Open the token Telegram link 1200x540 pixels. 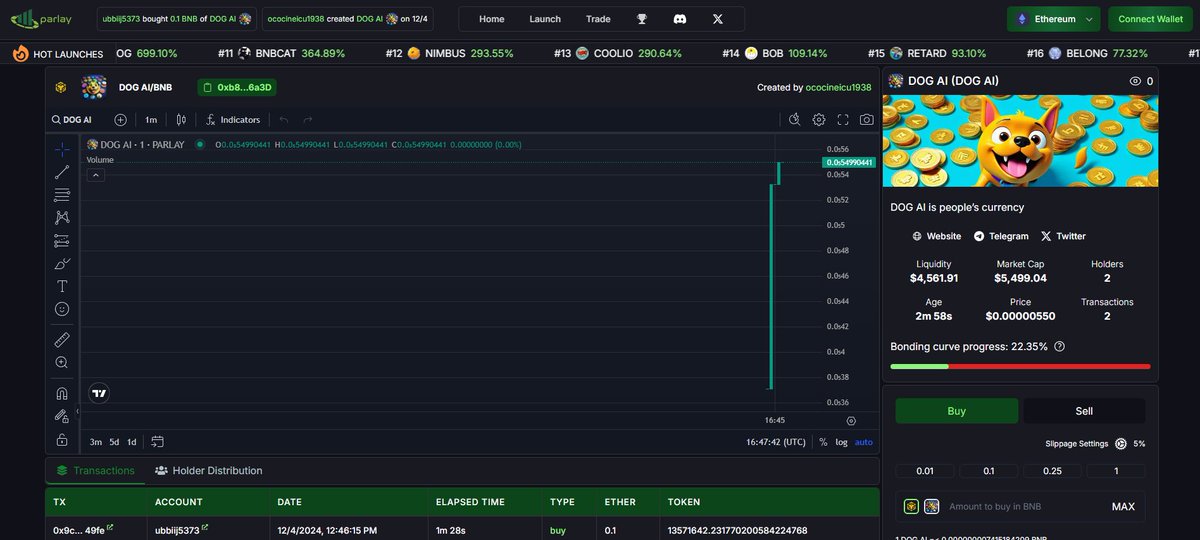[x=1001, y=236]
